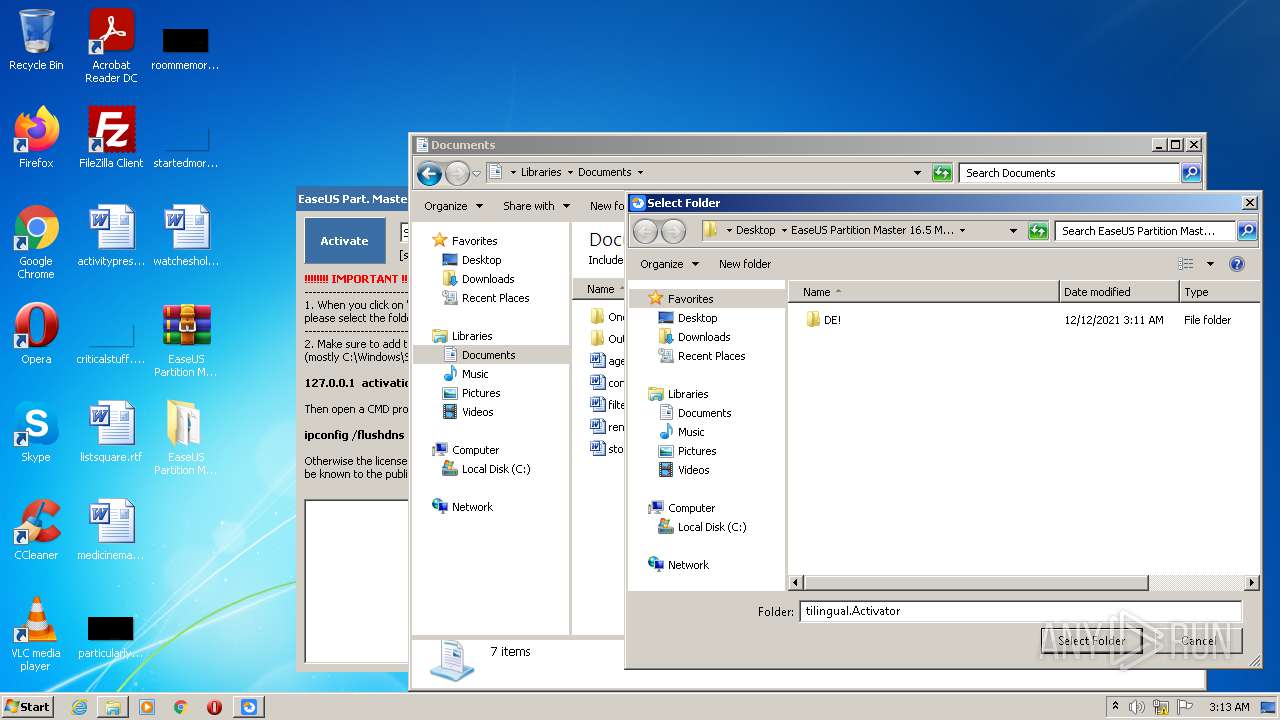Viewport: 1280px width, 720px height.
Task: Open VLC media player desktop shortcut
Action: point(36,634)
